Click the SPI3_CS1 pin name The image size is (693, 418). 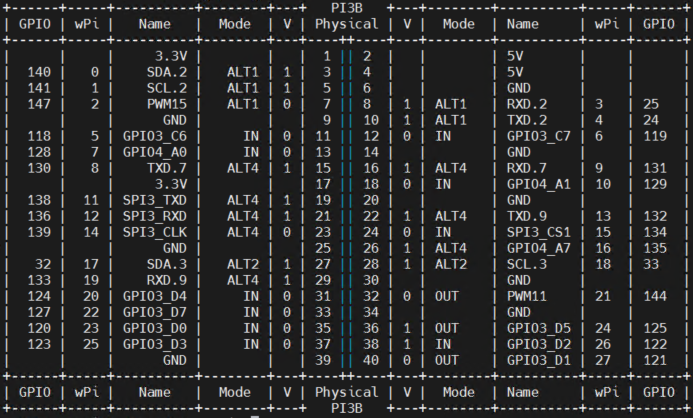pos(539,233)
